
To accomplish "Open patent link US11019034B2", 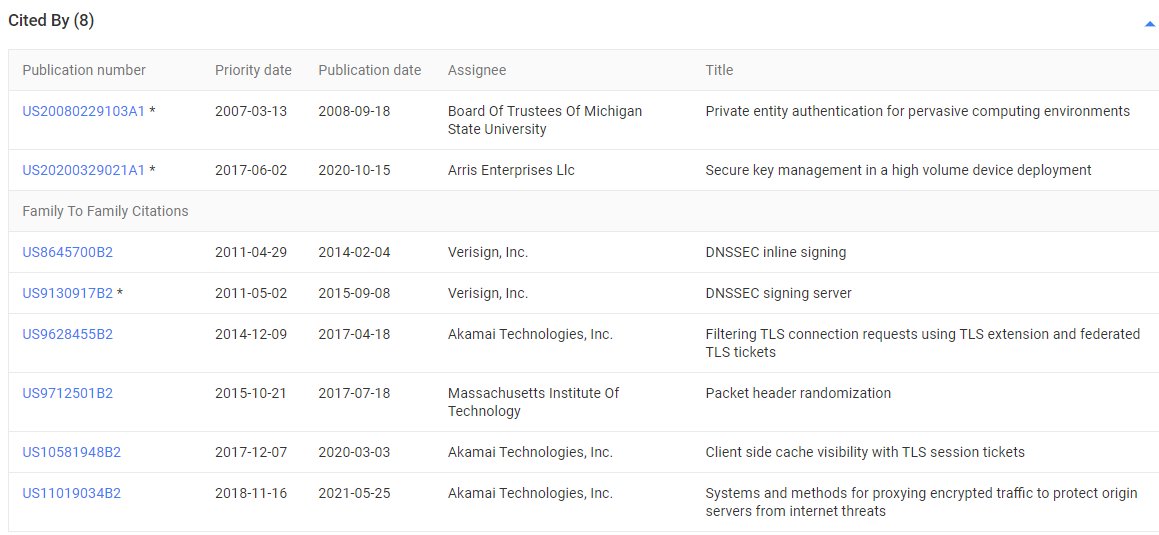I will [71, 493].
